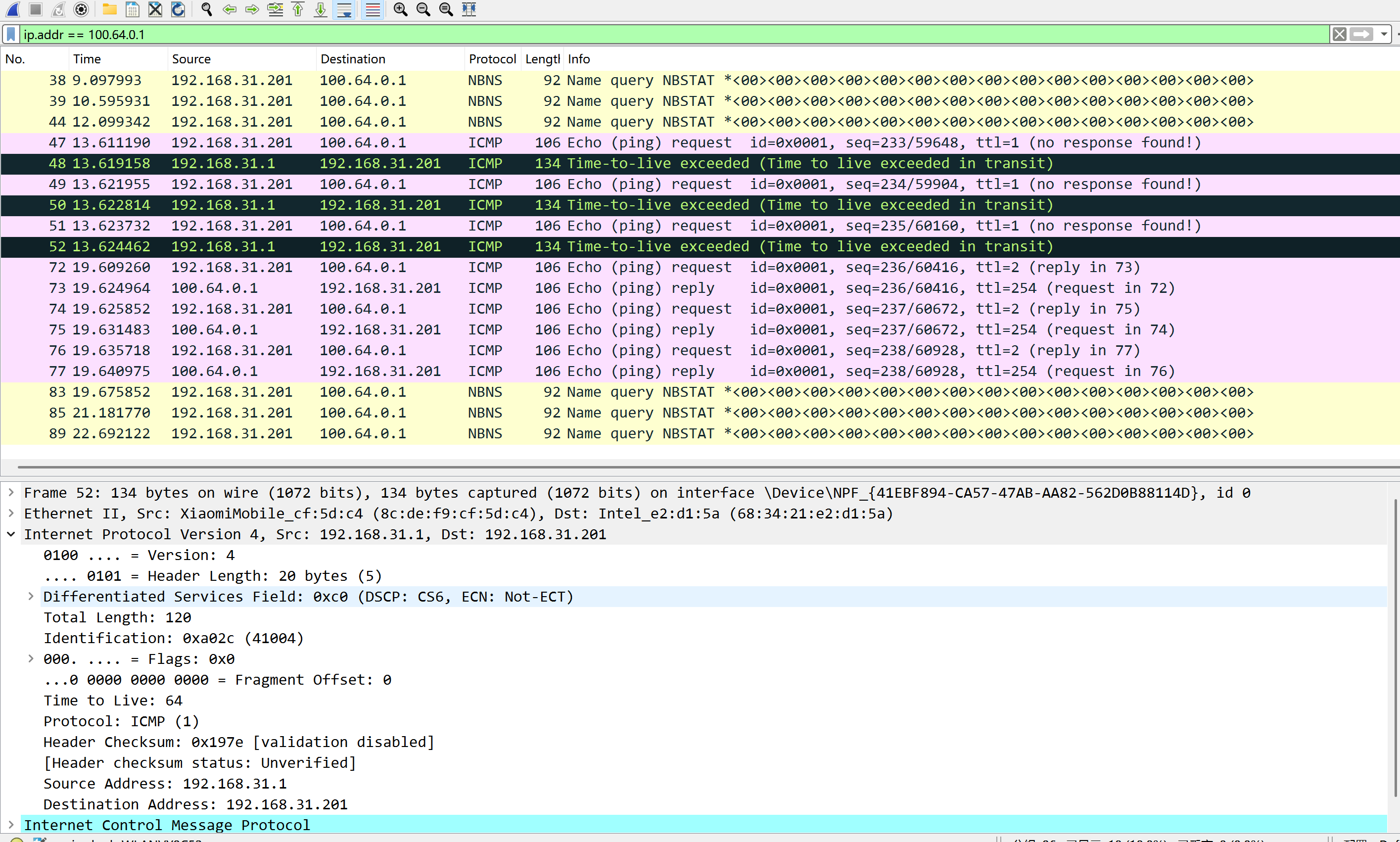Click the filter bookmark button

click(11, 34)
